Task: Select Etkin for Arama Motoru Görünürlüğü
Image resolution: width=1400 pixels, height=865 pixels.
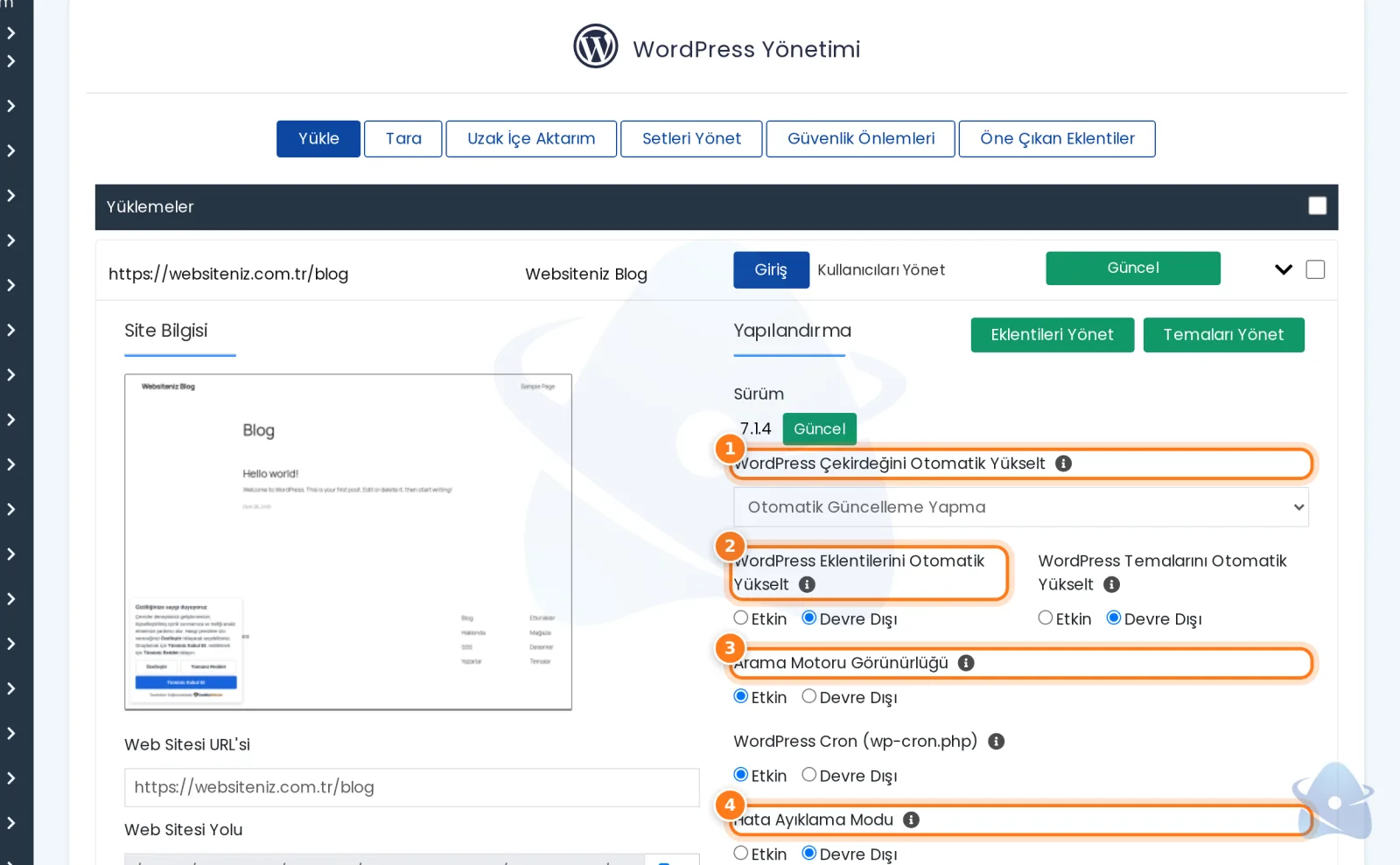Action: pyautogui.click(x=741, y=696)
